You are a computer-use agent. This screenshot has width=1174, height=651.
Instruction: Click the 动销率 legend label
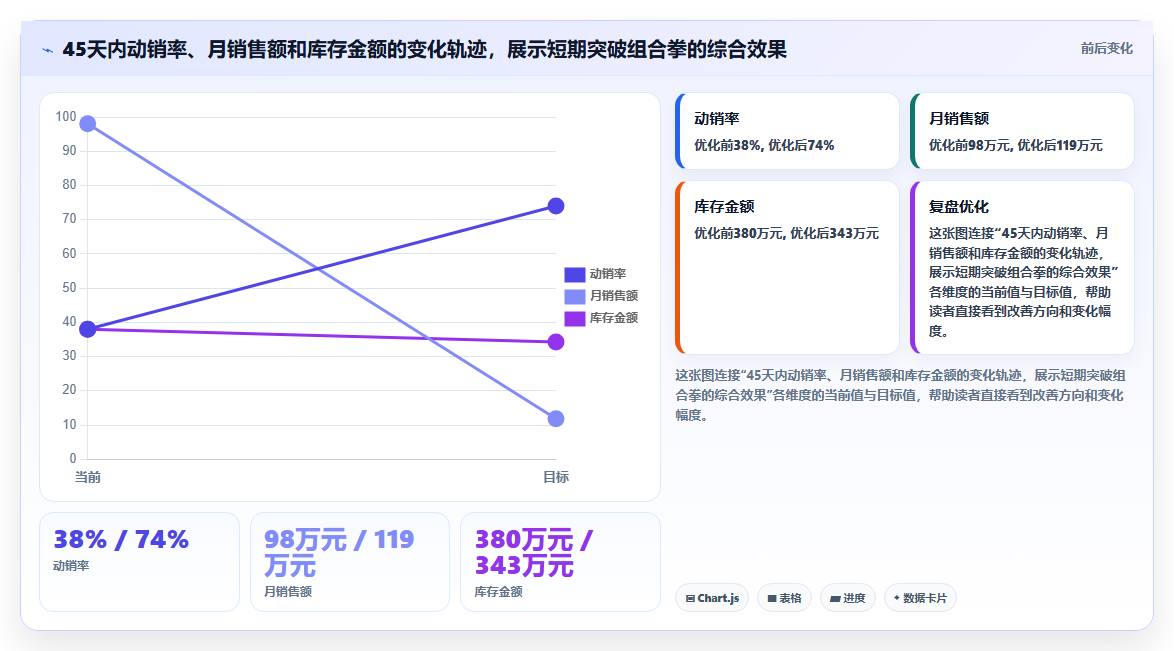point(608,274)
